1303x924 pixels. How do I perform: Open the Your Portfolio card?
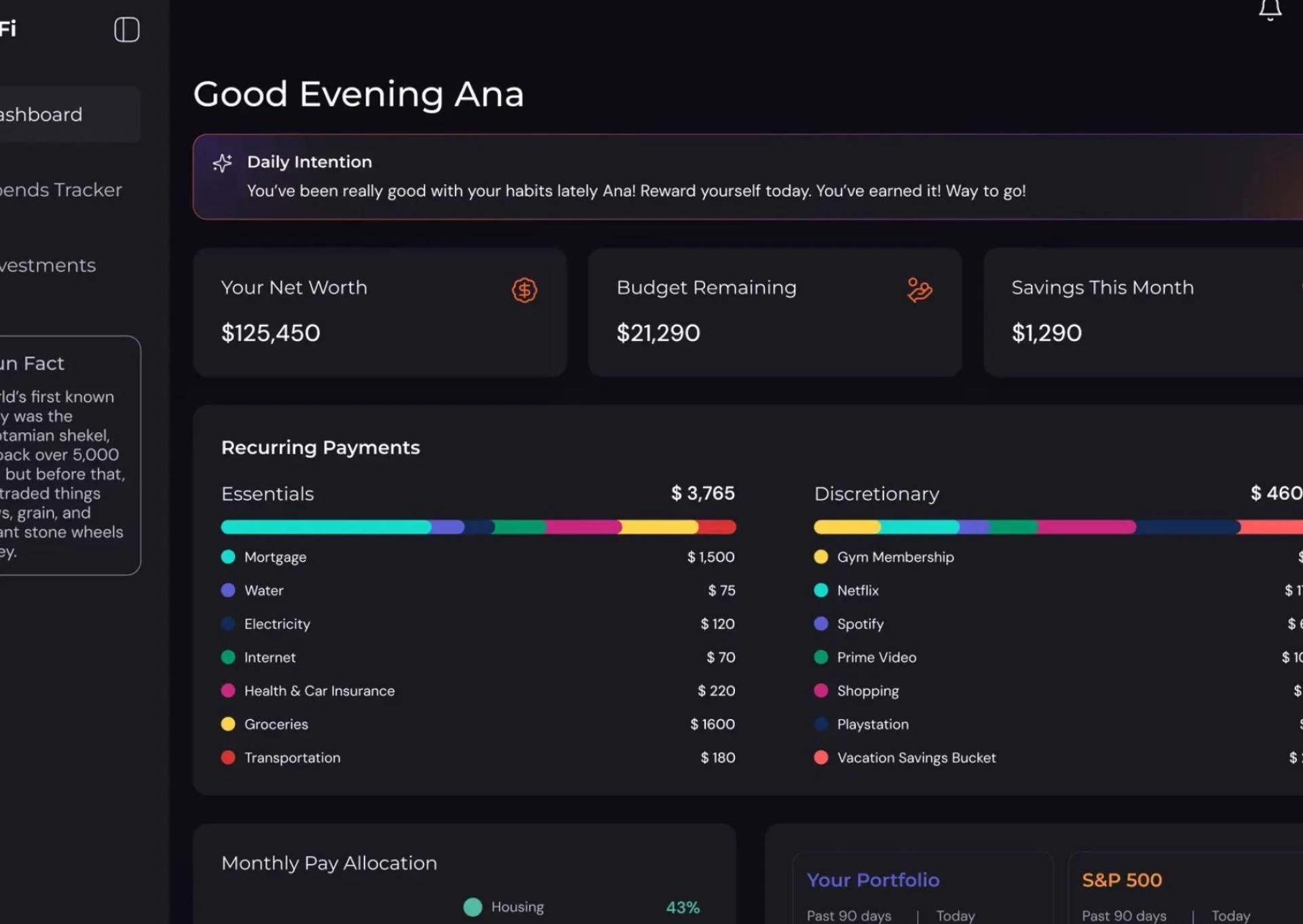(873, 880)
